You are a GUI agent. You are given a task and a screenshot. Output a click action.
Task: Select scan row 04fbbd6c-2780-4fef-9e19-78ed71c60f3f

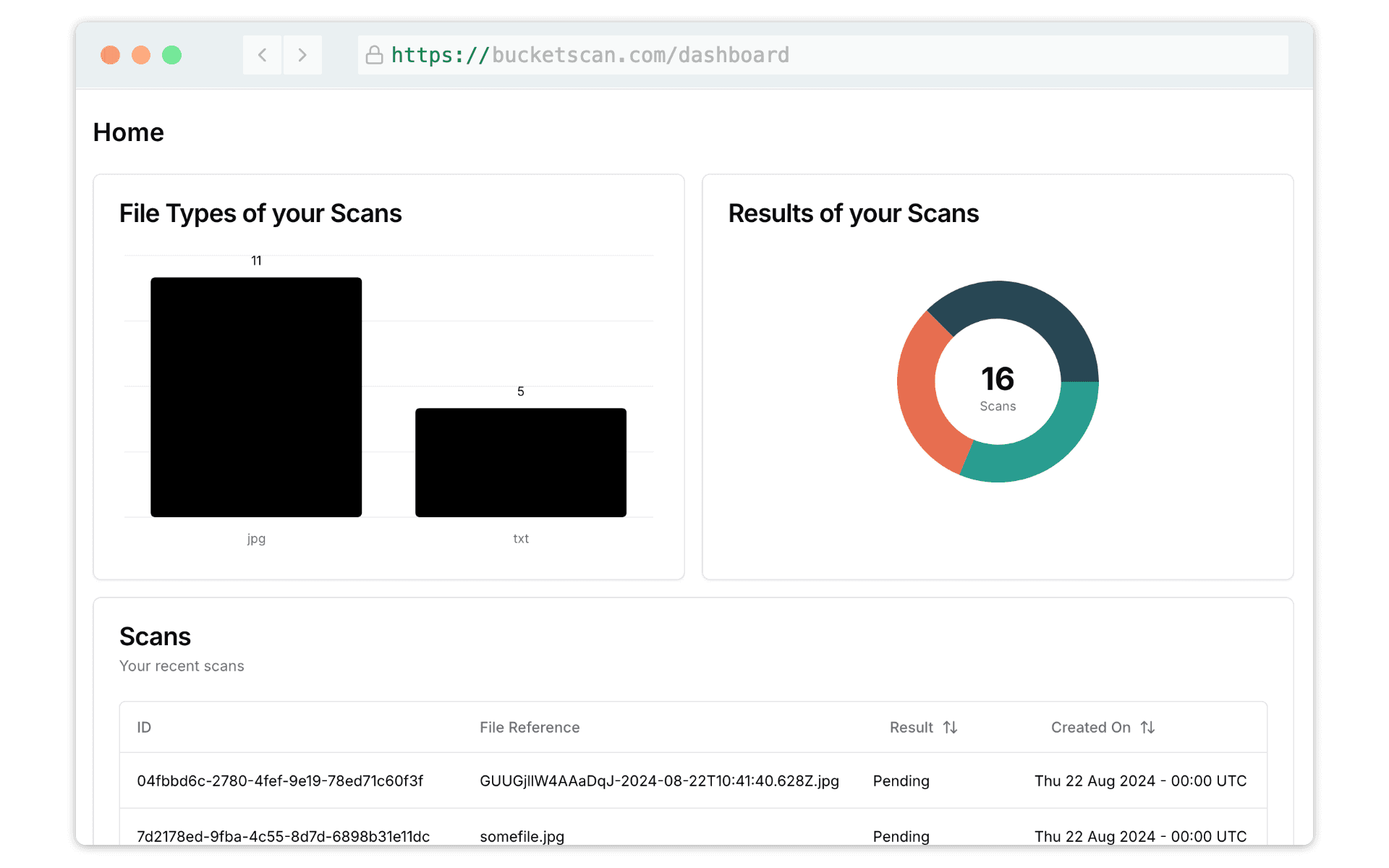click(x=280, y=780)
